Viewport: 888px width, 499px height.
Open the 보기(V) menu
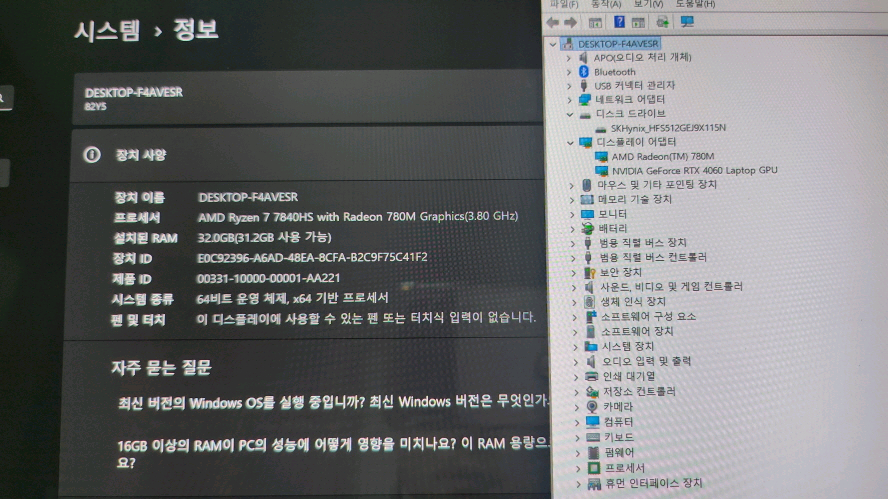click(648, 4)
